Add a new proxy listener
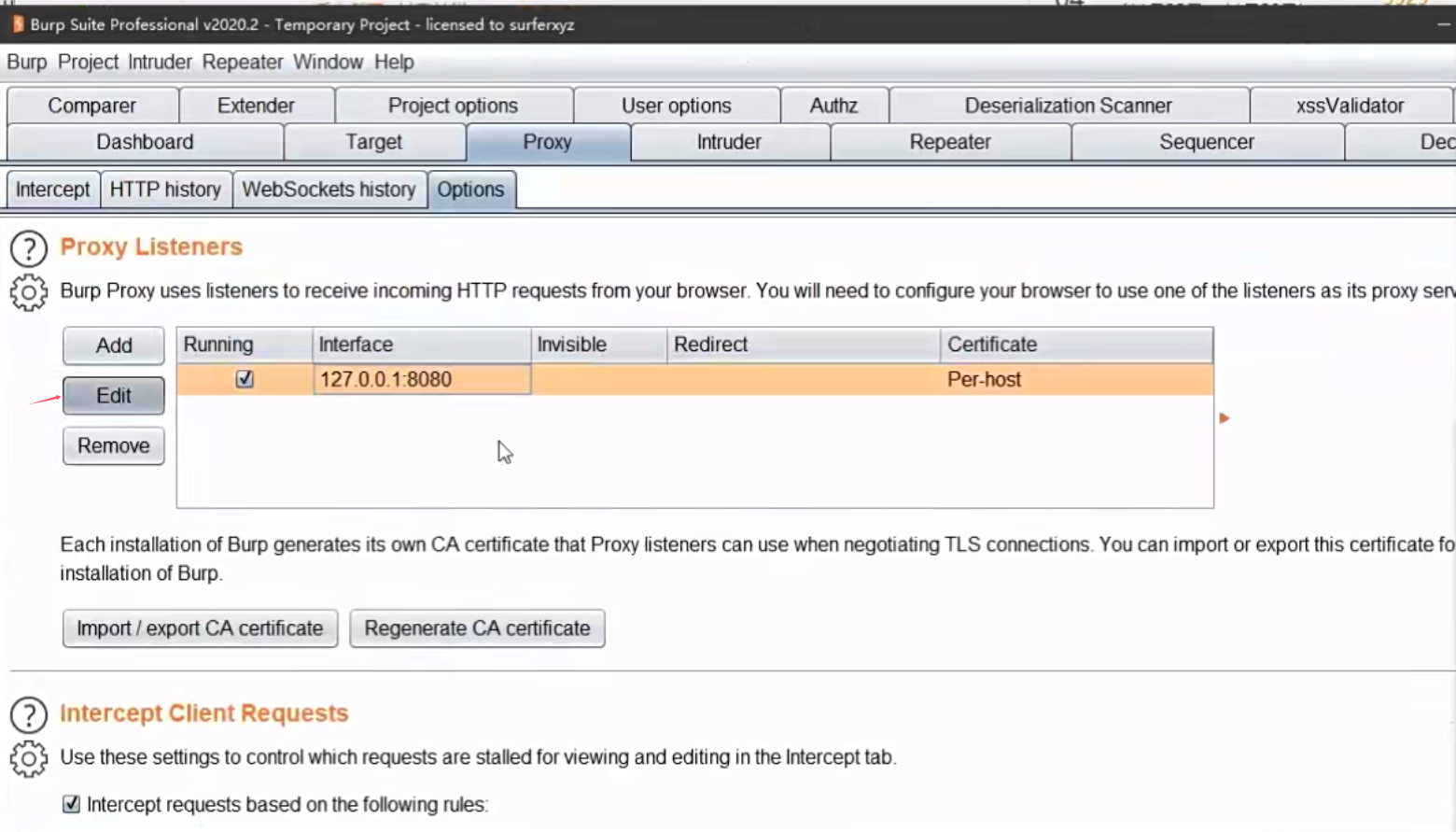This screenshot has width=1456, height=832. (114, 345)
